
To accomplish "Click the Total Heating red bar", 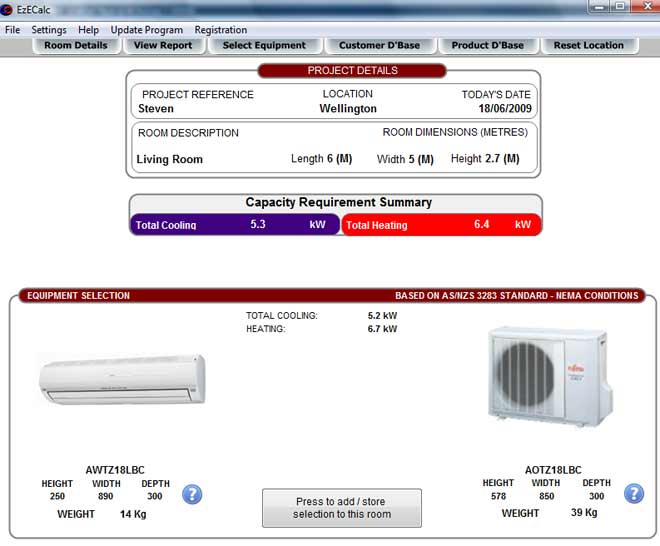I will click(x=441, y=225).
